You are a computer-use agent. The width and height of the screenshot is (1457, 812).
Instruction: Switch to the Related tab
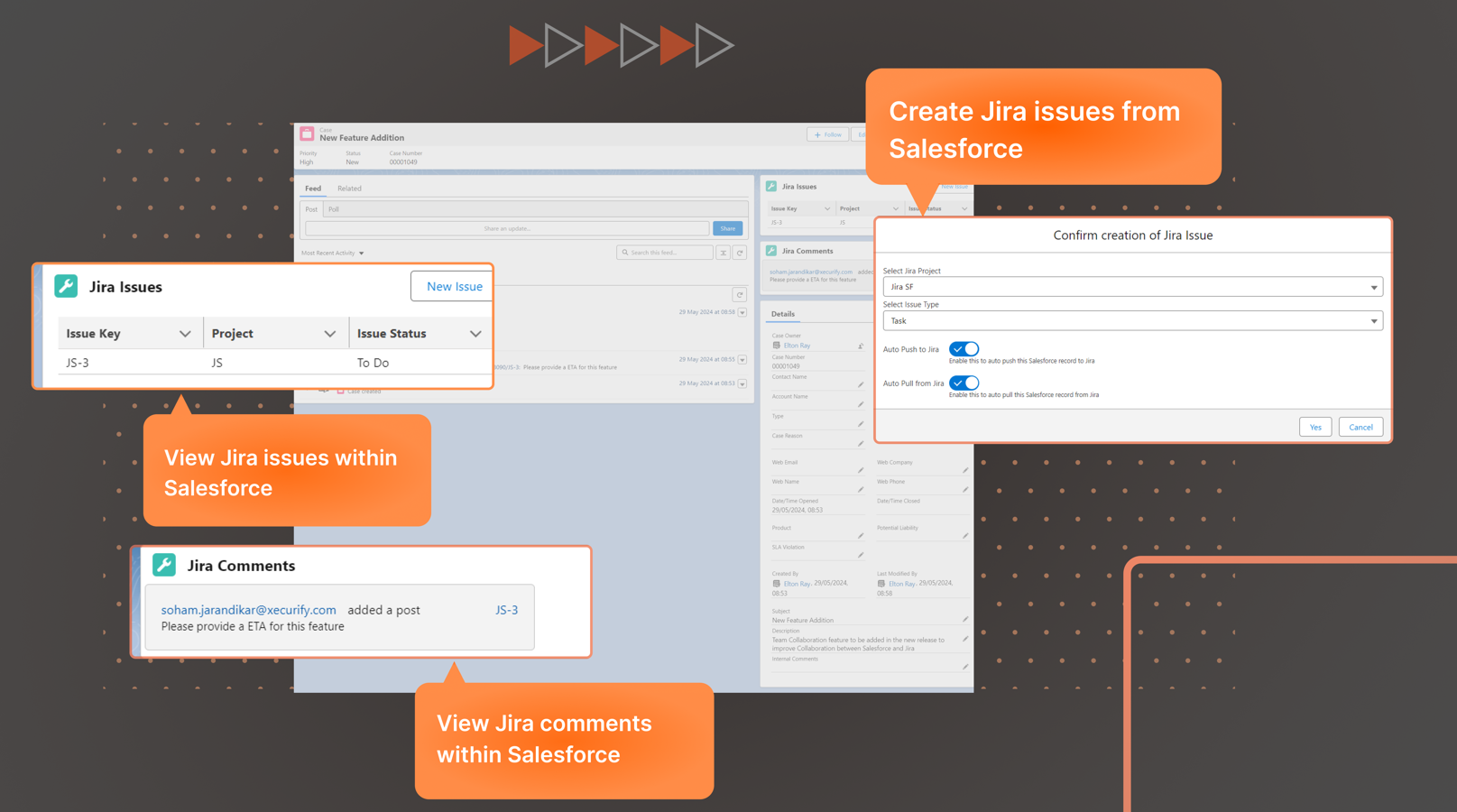tap(349, 189)
